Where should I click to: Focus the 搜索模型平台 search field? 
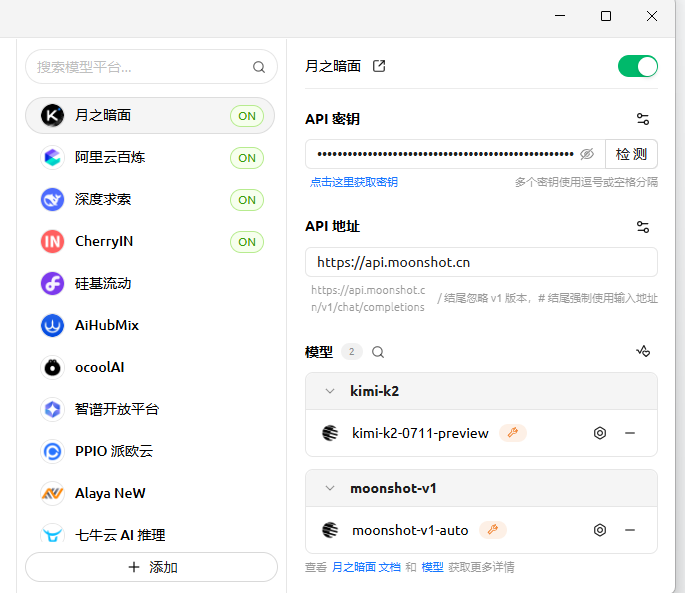click(x=151, y=66)
